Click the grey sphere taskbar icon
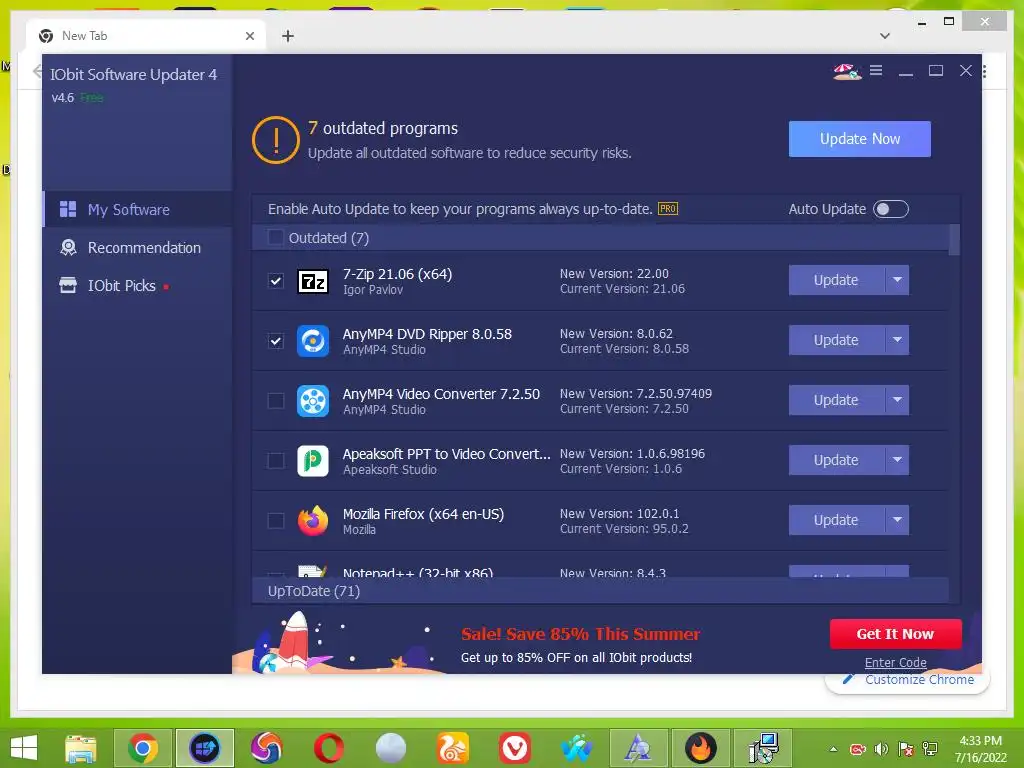This screenshot has width=1024, height=768. (391, 748)
